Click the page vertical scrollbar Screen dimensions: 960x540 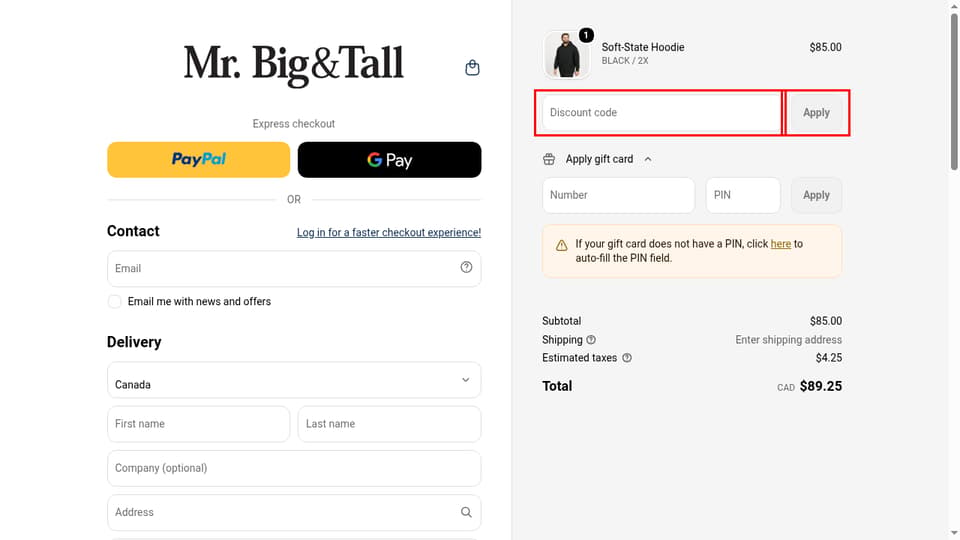pos(954,92)
